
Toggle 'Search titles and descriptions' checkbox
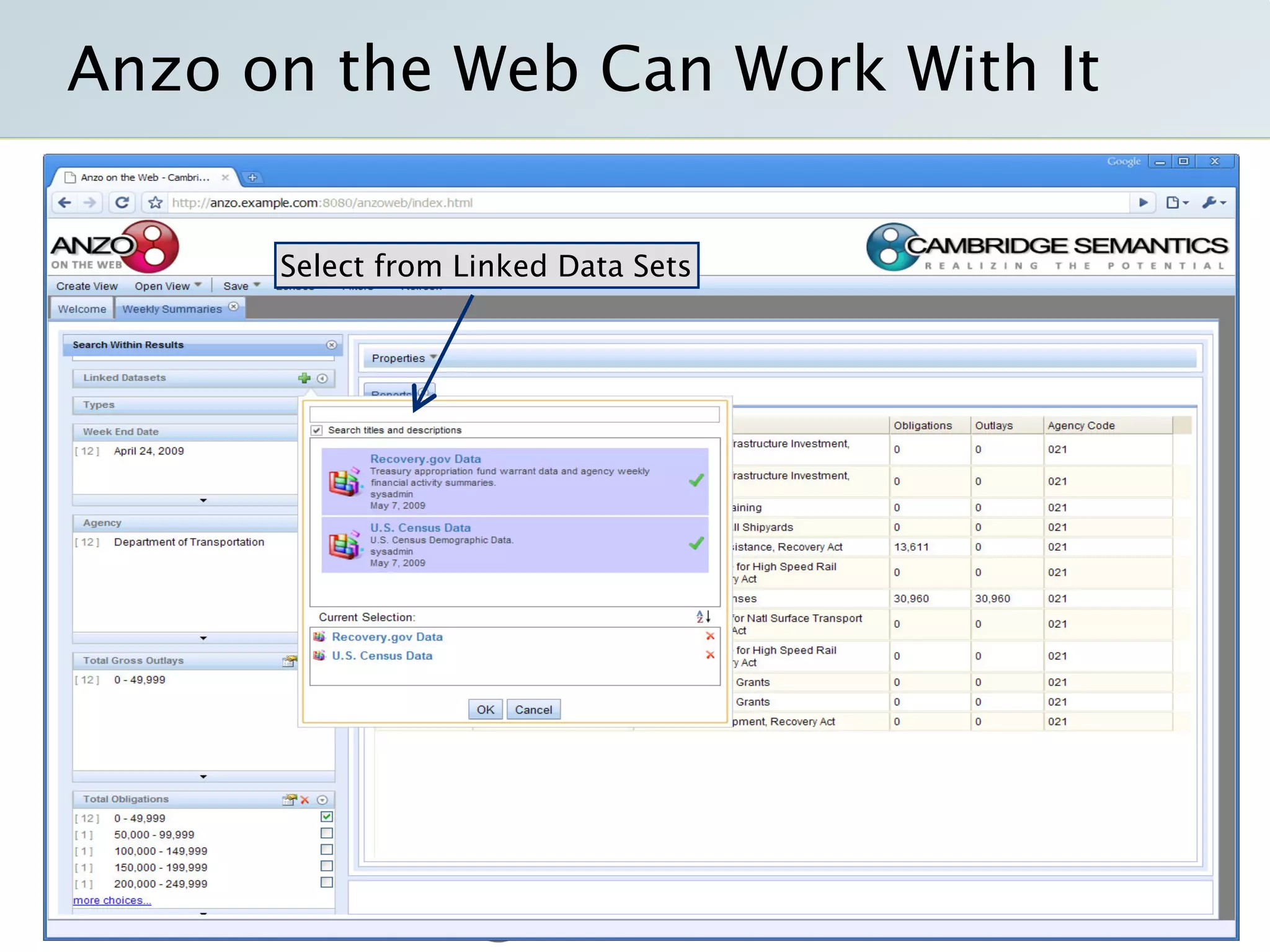pyautogui.click(x=317, y=430)
